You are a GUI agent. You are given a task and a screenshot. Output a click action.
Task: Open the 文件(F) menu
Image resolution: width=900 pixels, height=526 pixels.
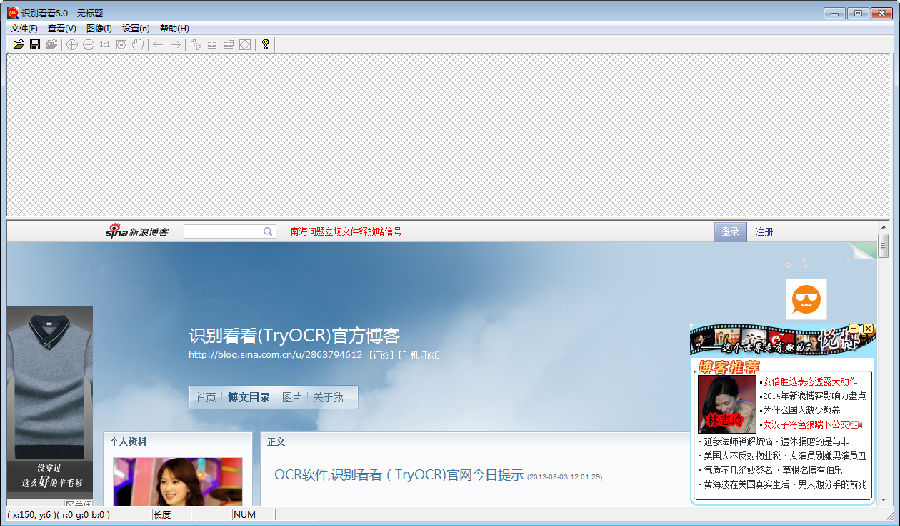point(24,28)
